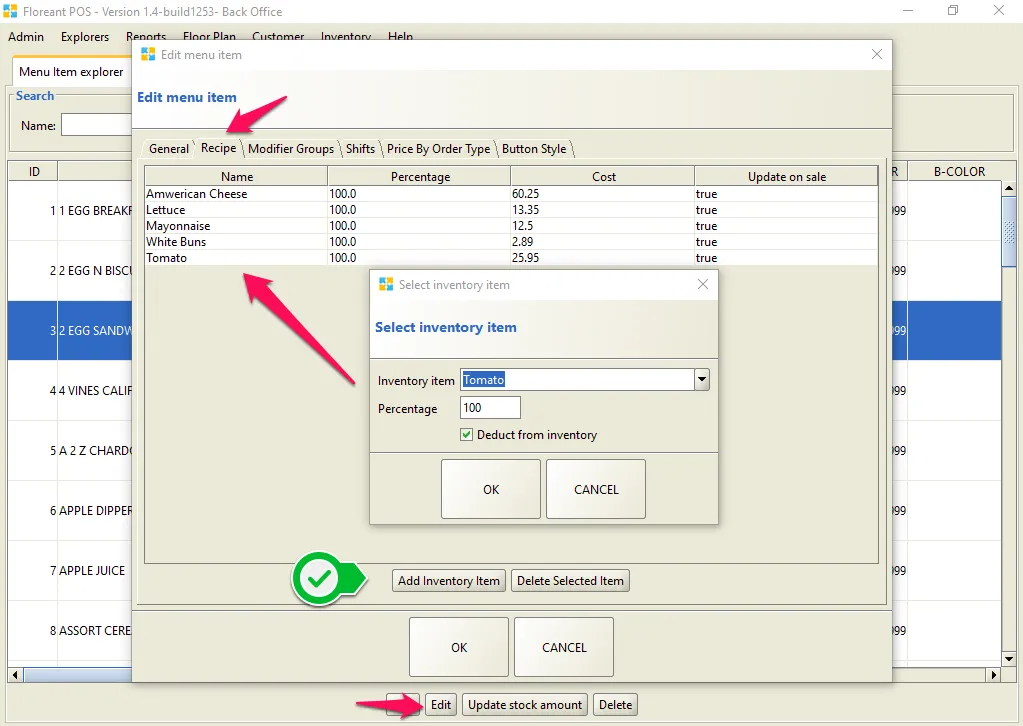Open the Inventory item dropdown arrow

702,380
